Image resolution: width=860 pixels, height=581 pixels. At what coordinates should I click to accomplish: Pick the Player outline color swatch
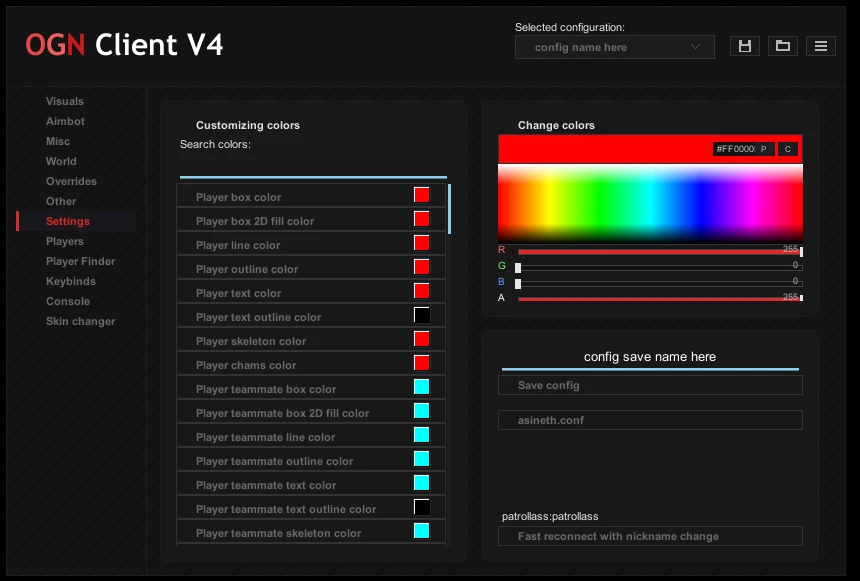coord(421,267)
